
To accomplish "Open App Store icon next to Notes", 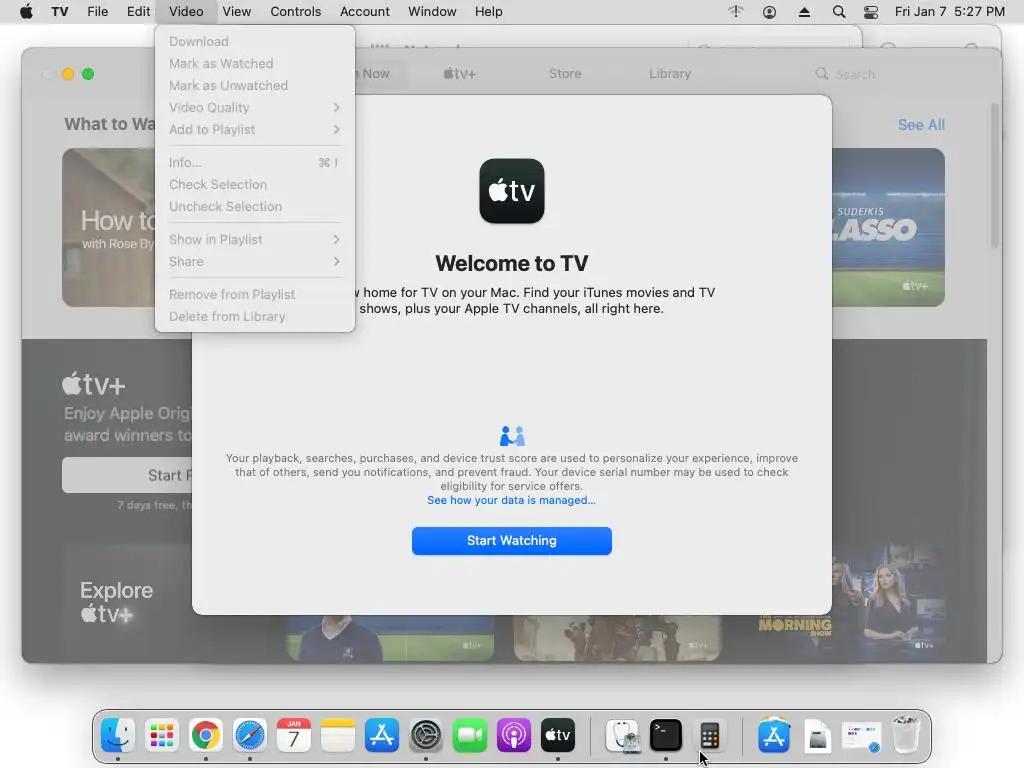I will (382, 735).
